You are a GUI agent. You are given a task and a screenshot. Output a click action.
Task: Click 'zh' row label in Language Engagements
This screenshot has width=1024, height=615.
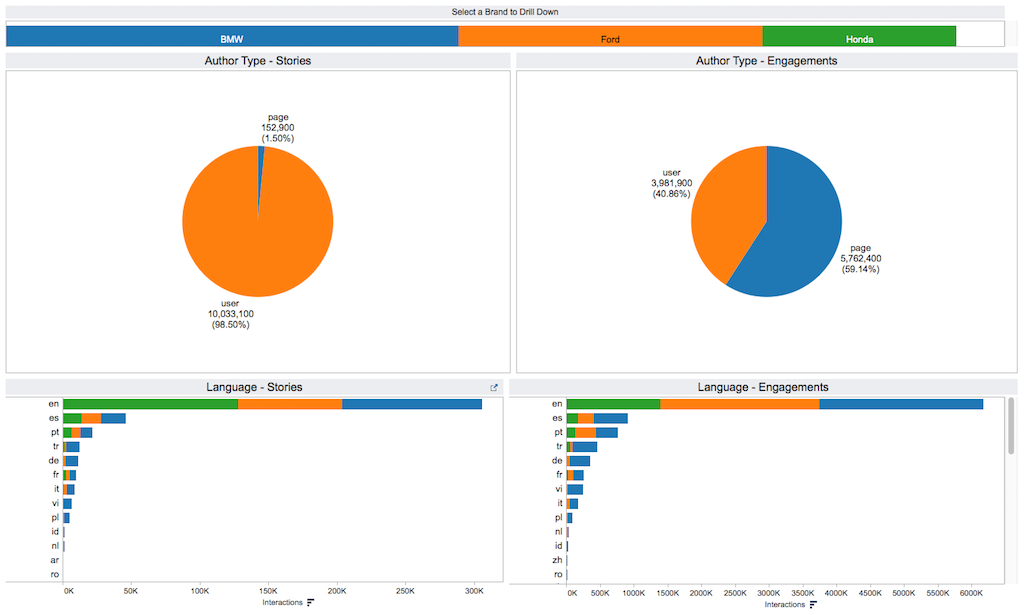coord(557,560)
